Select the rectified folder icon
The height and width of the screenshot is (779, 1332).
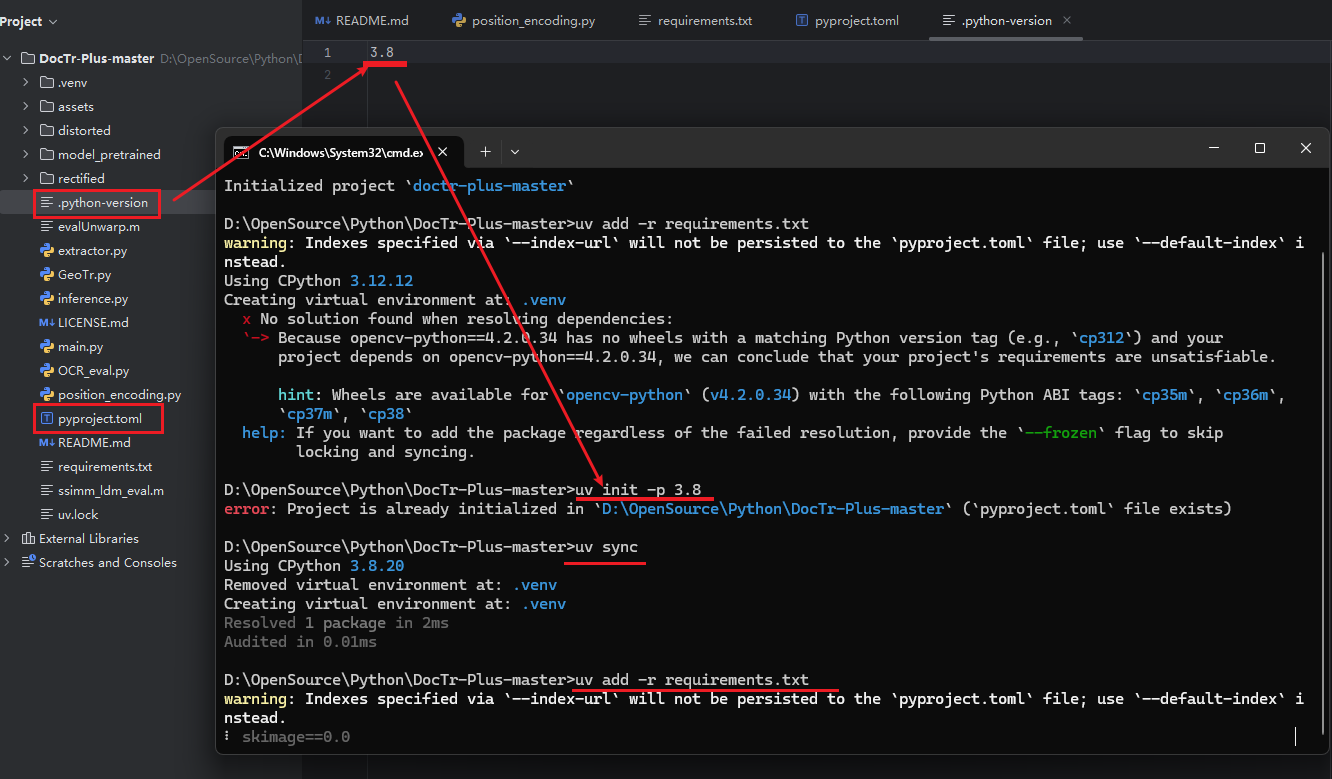click(x=47, y=178)
